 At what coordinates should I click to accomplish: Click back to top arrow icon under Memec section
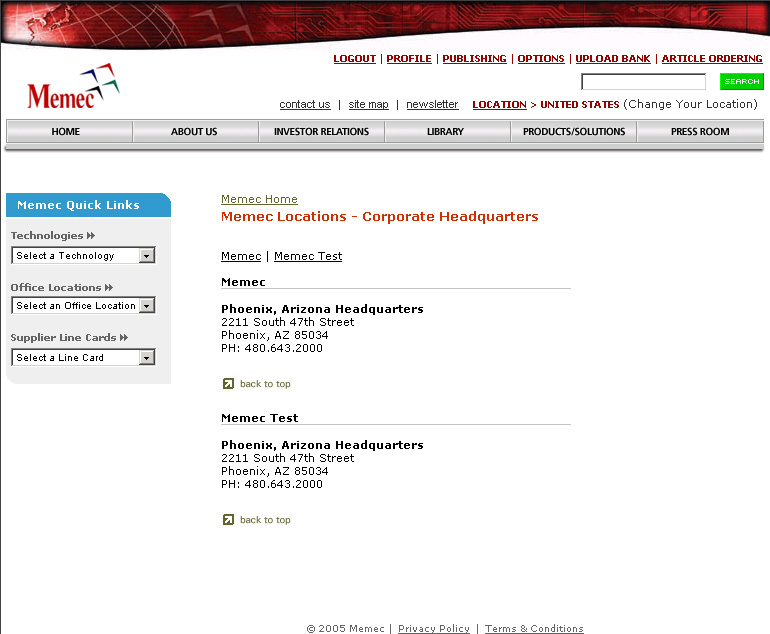pyautogui.click(x=228, y=384)
